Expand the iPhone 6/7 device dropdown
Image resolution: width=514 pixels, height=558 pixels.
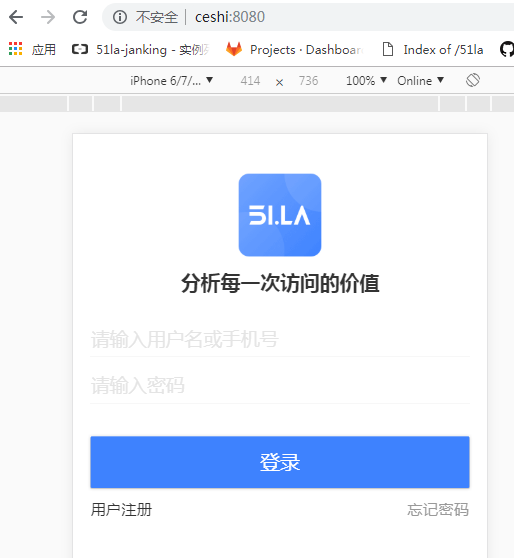point(172,80)
